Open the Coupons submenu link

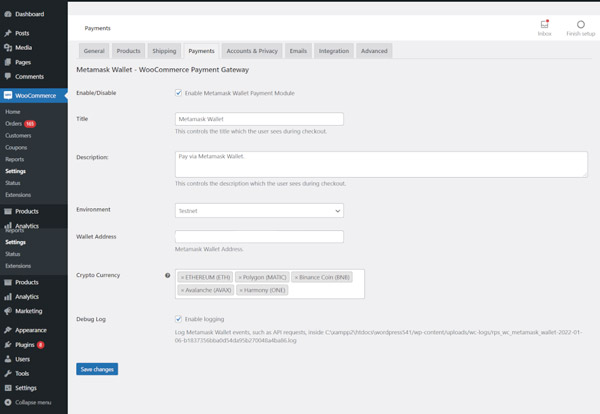[16, 147]
